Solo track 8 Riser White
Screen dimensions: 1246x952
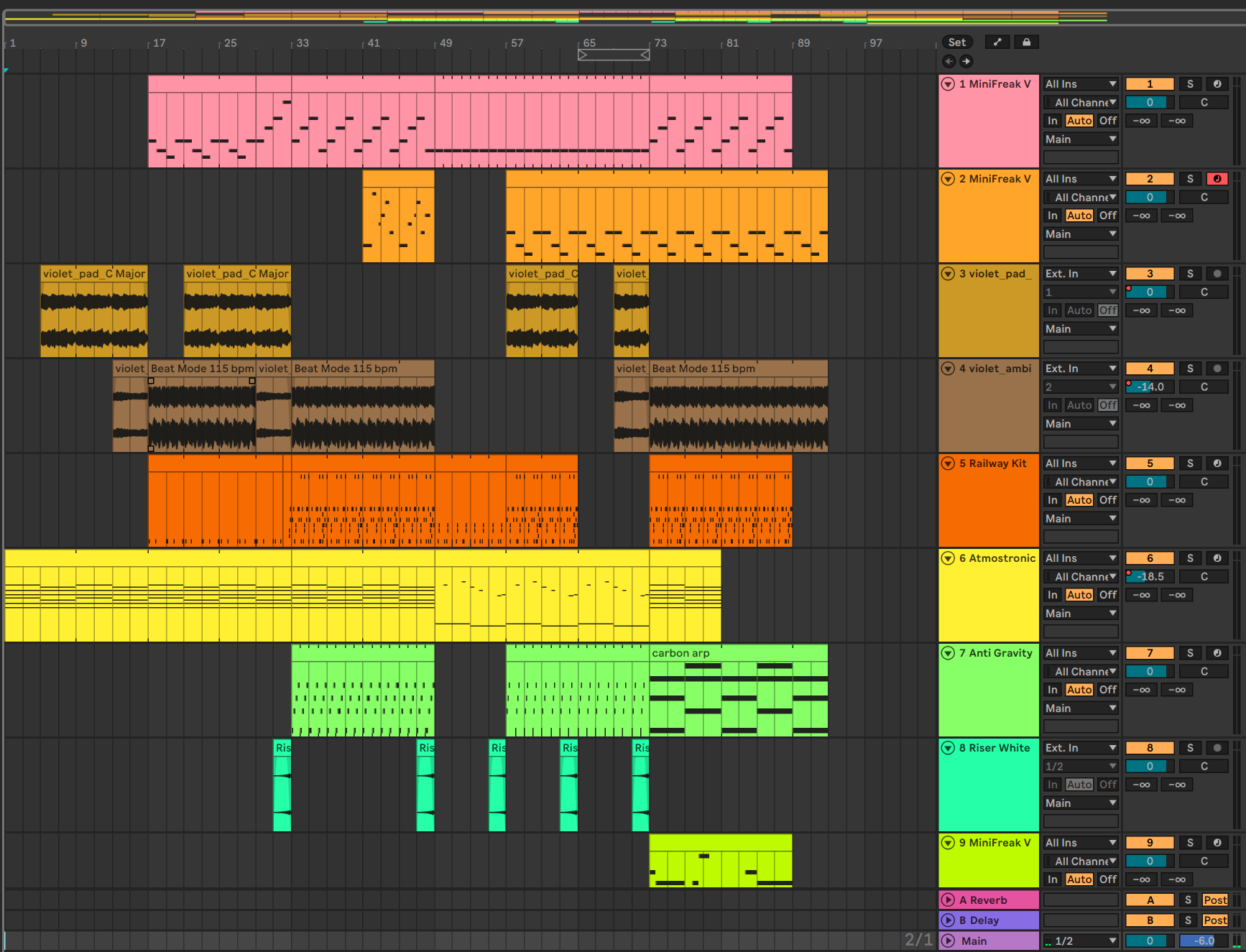(x=1190, y=748)
